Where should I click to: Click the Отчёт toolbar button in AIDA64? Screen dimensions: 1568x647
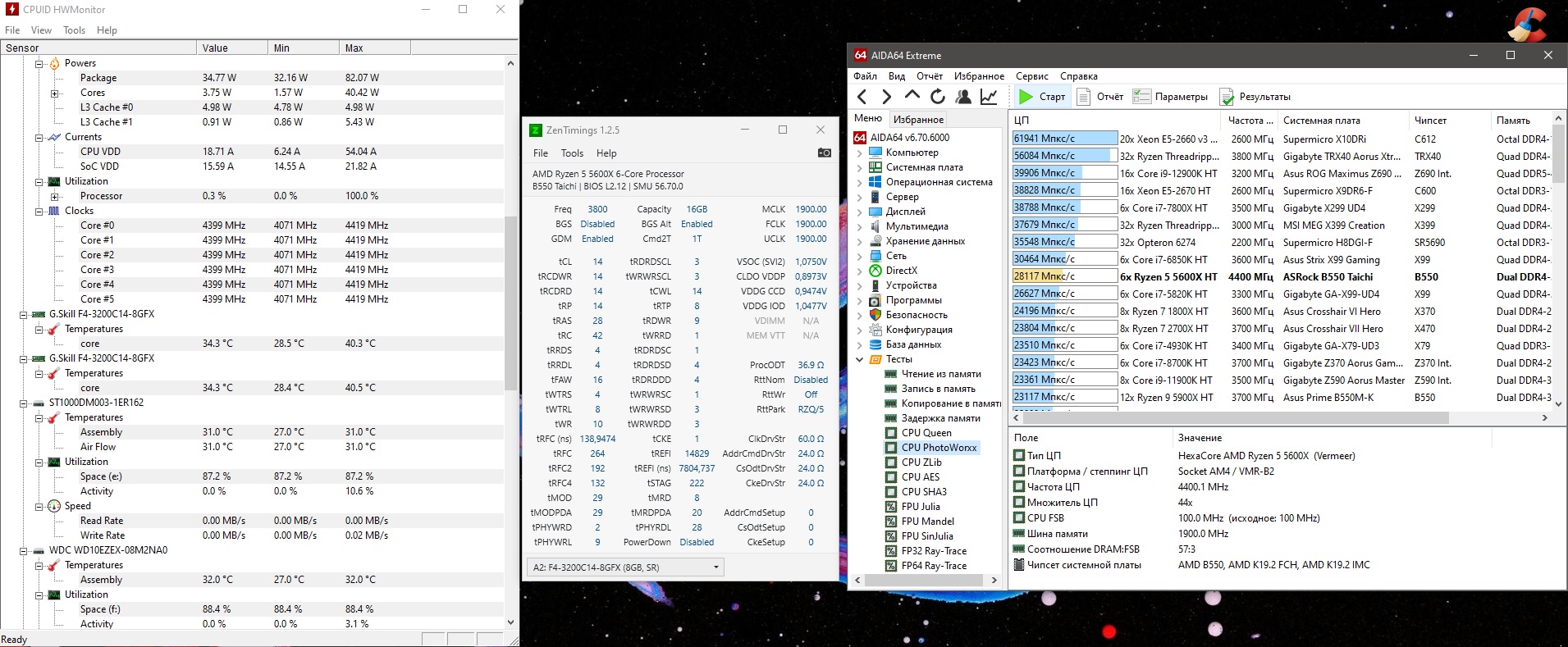pyautogui.click(x=1100, y=97)
